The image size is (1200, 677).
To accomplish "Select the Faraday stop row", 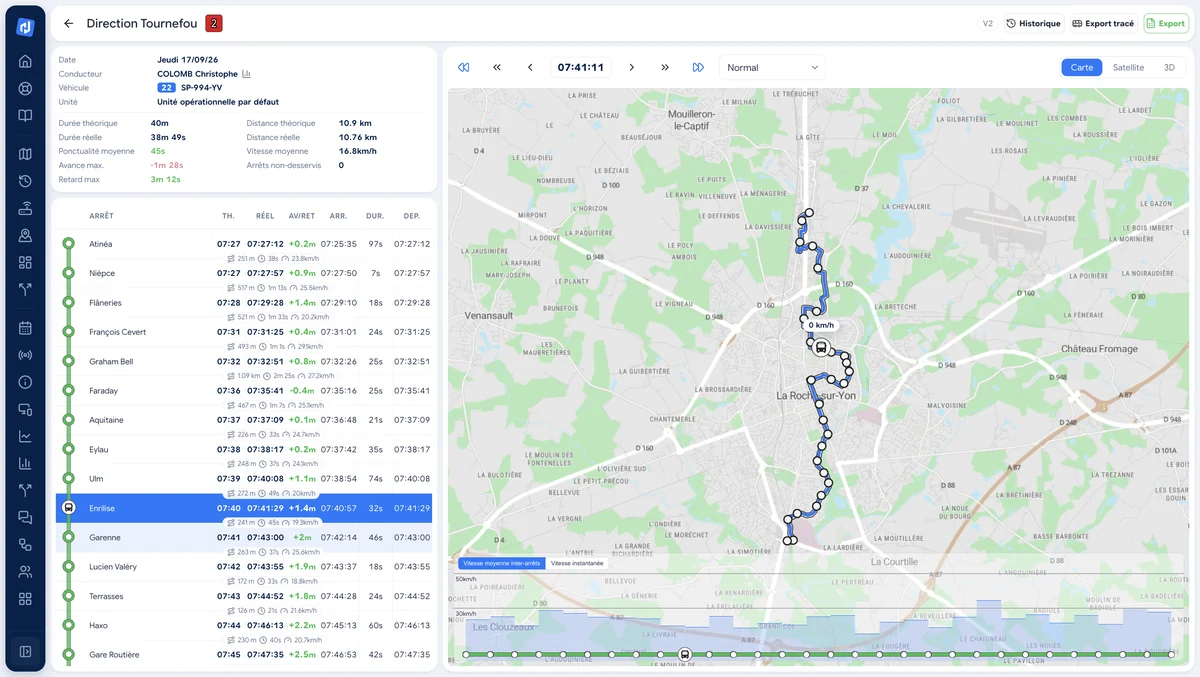I will tap(244, 391).
